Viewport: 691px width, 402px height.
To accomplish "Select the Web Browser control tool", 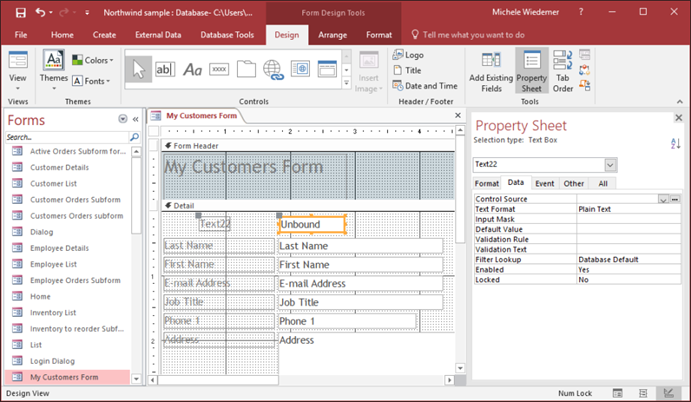I will click(300, 69).
